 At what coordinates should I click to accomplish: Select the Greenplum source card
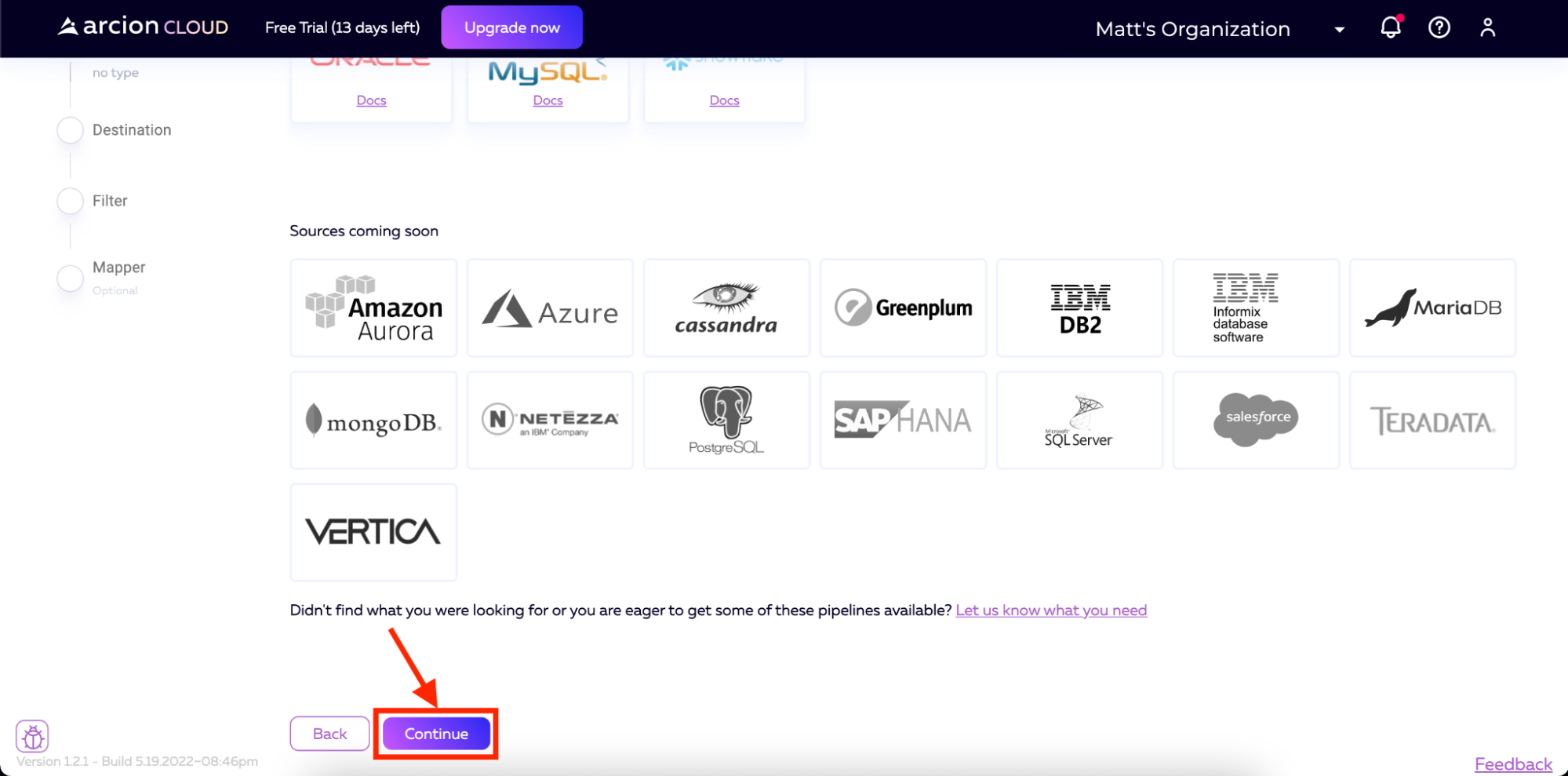[903, 308]
